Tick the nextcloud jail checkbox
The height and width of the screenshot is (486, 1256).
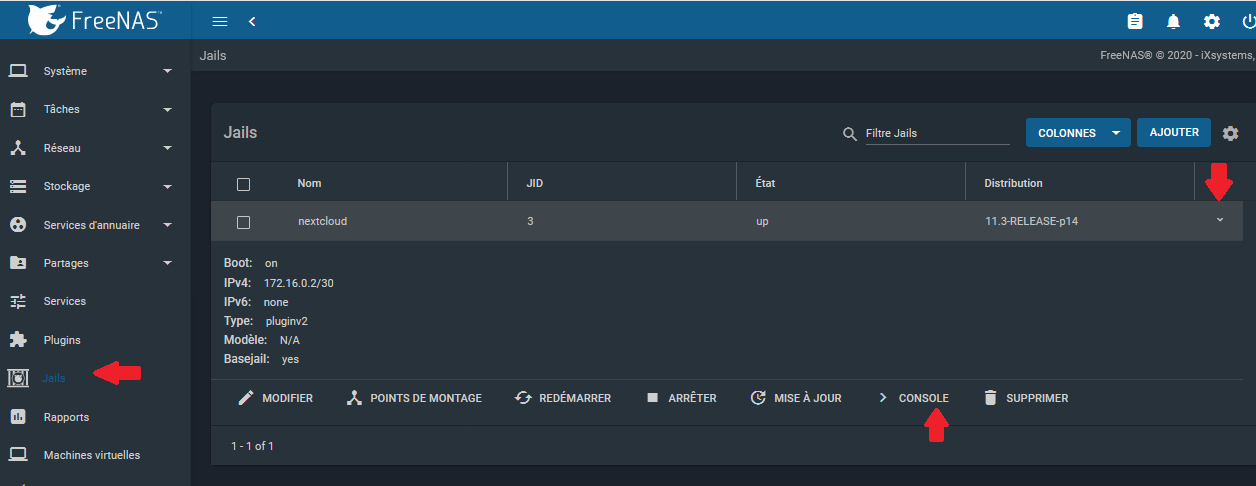(243, 222)
